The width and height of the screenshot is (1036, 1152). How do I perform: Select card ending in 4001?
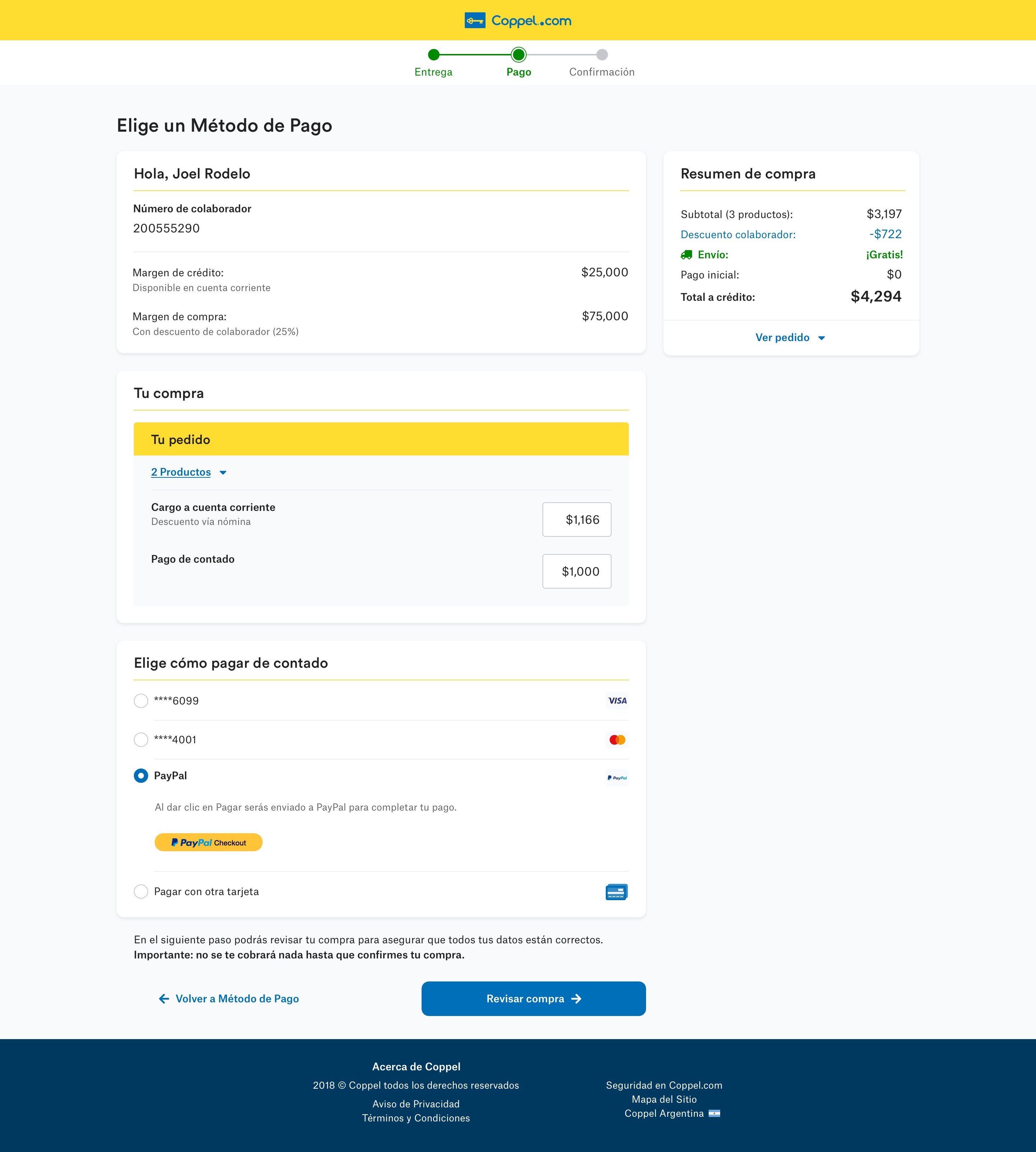[141, 739]
